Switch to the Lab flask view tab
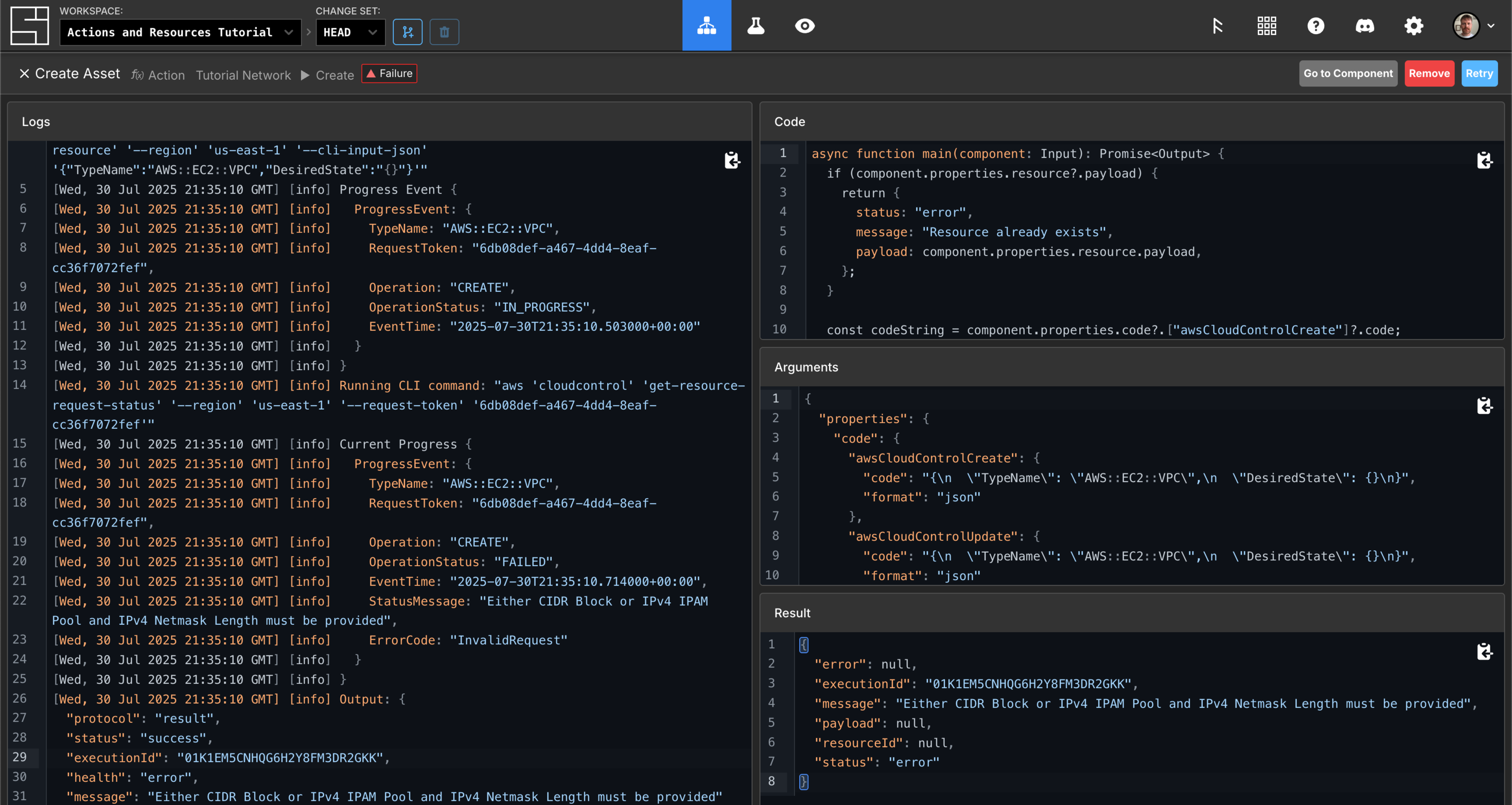The width and height of the screenshot is (1512, 805). [x=756, y=25]
